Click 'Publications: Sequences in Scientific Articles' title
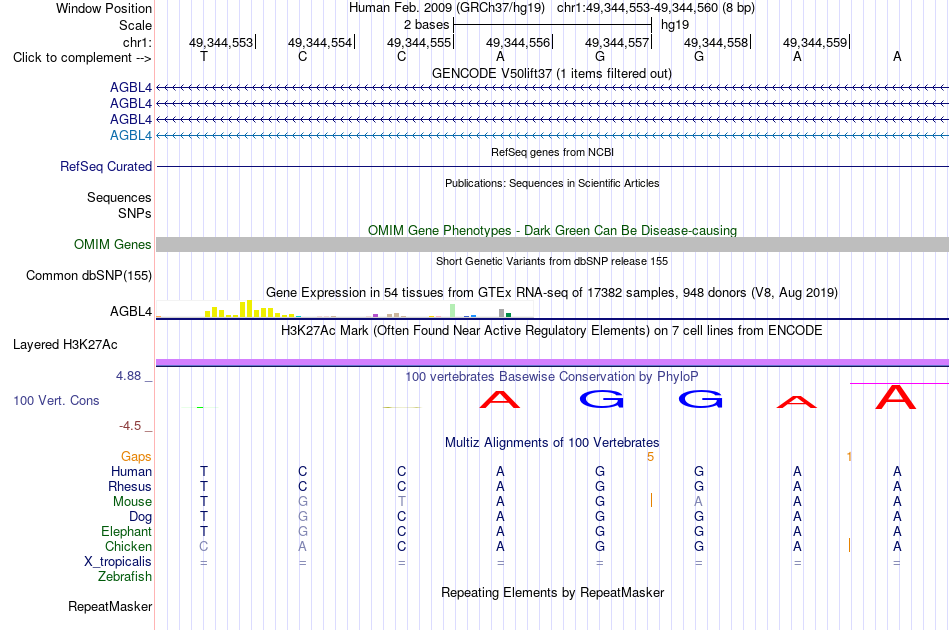This screenshot has width=950, height=630. pyautogui.click(x=552, y=183)
